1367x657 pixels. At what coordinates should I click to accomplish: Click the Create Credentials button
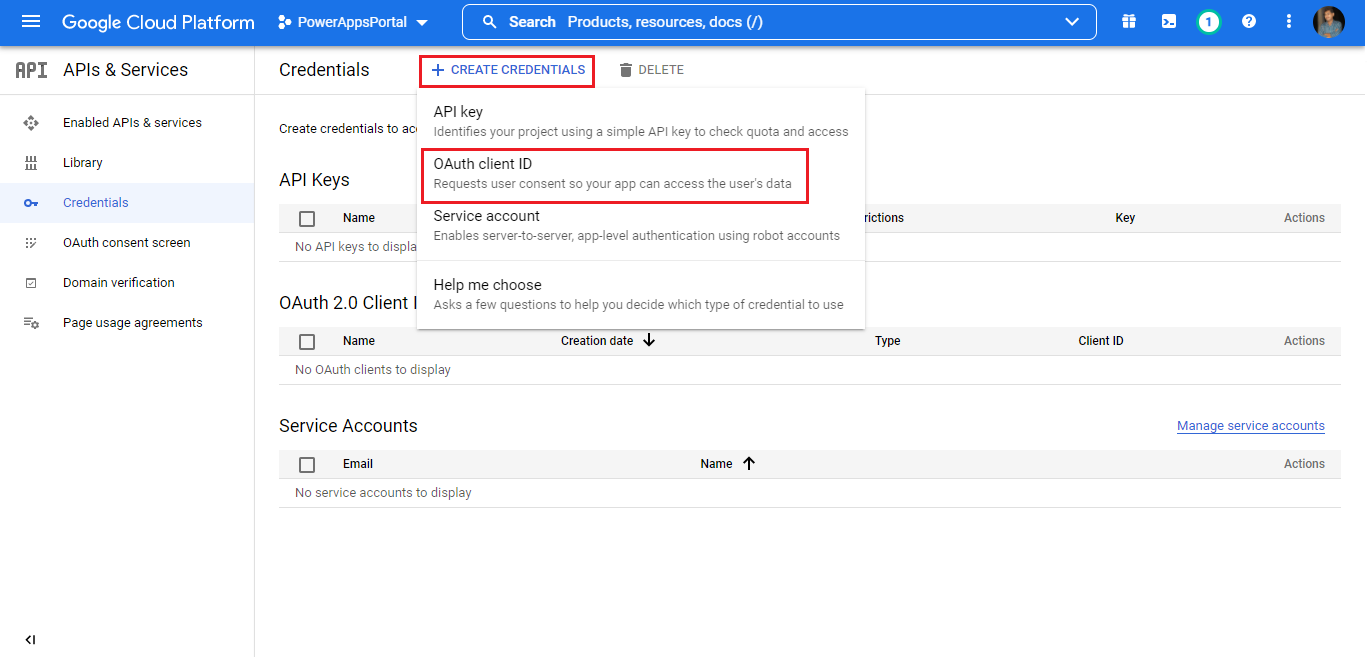click(508, 70)
